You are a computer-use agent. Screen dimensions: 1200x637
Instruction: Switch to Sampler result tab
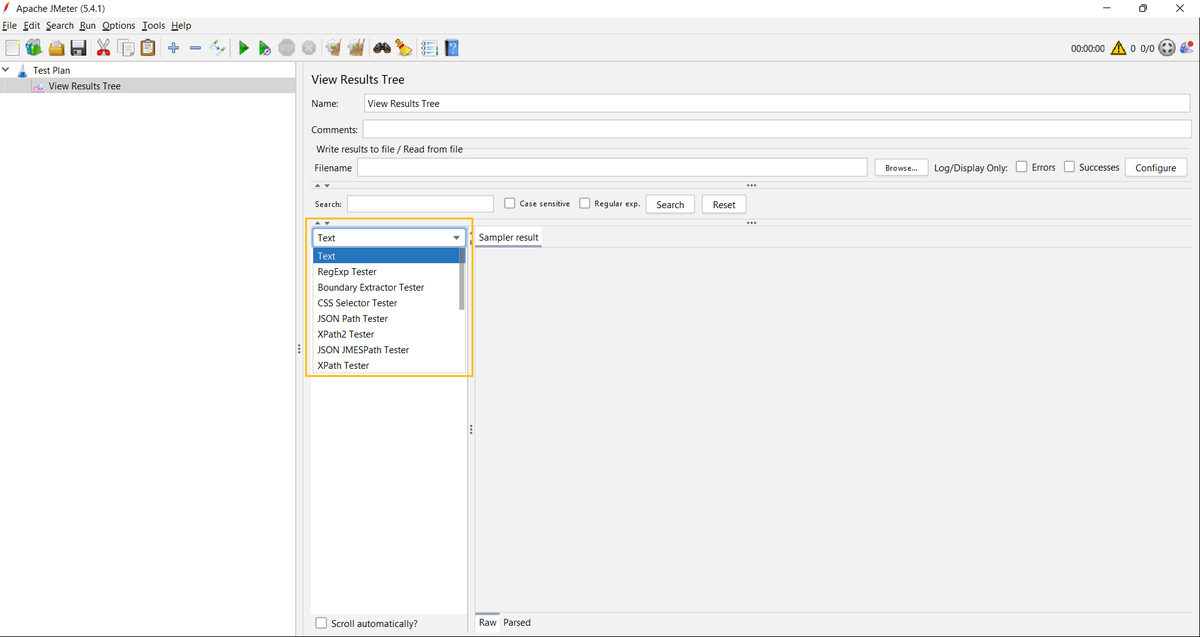click(508, 238)
